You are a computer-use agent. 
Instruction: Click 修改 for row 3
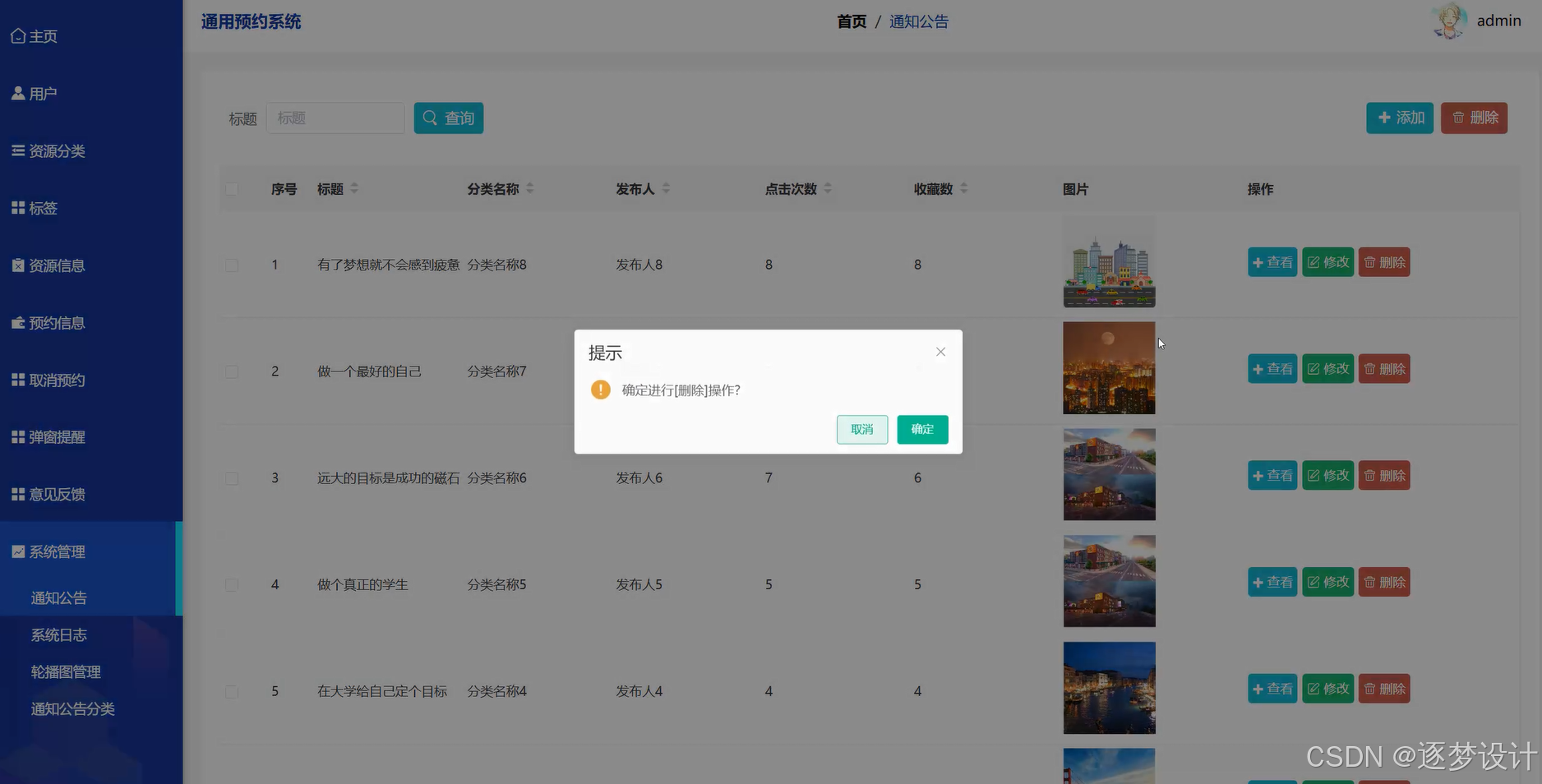tap(1327, 476)
